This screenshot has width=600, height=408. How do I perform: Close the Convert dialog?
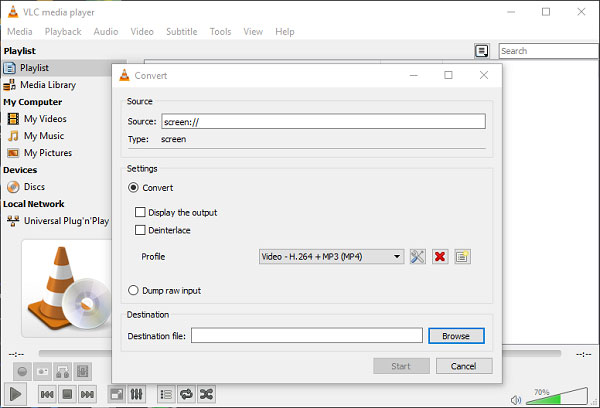pos(484,75)
